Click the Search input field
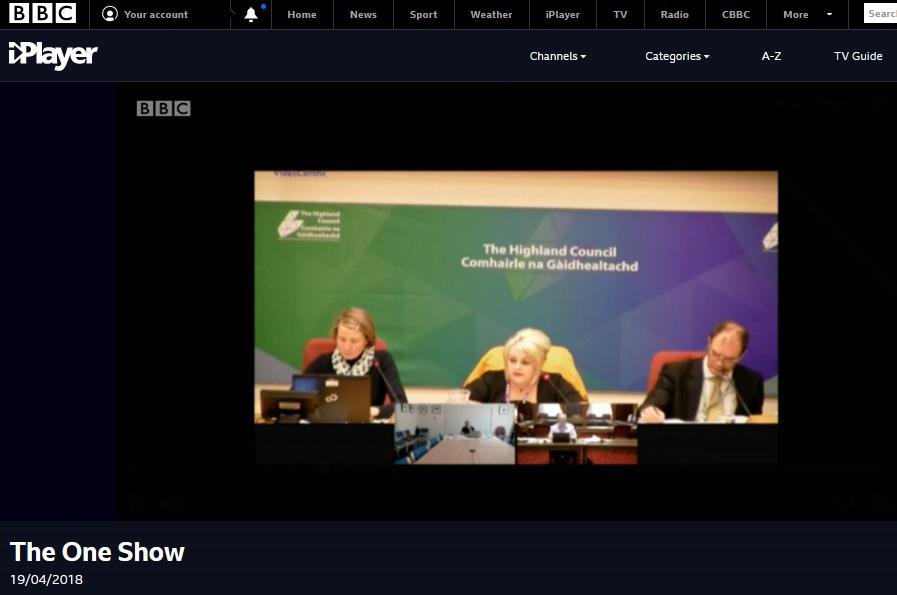Viewport: 897px width, 595px height. [x=880, y=14]
